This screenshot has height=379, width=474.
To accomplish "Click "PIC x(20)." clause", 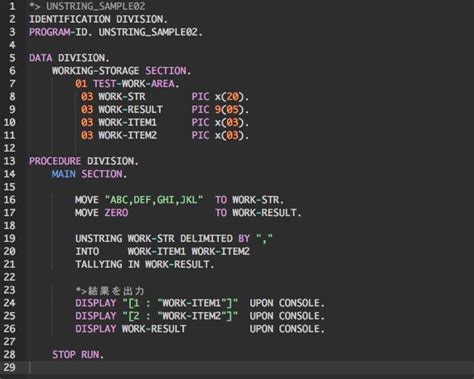I will 220,97.
